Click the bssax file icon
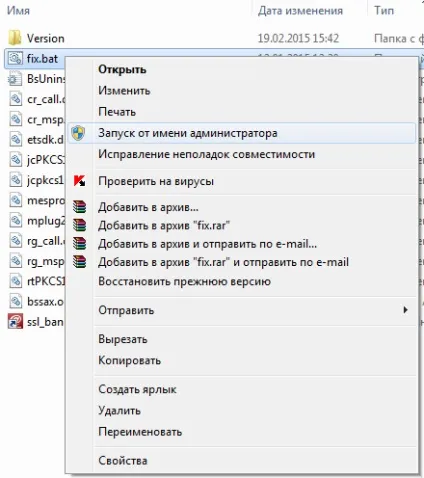The height and width of the screenshot is (478, 424). [15, 301]
